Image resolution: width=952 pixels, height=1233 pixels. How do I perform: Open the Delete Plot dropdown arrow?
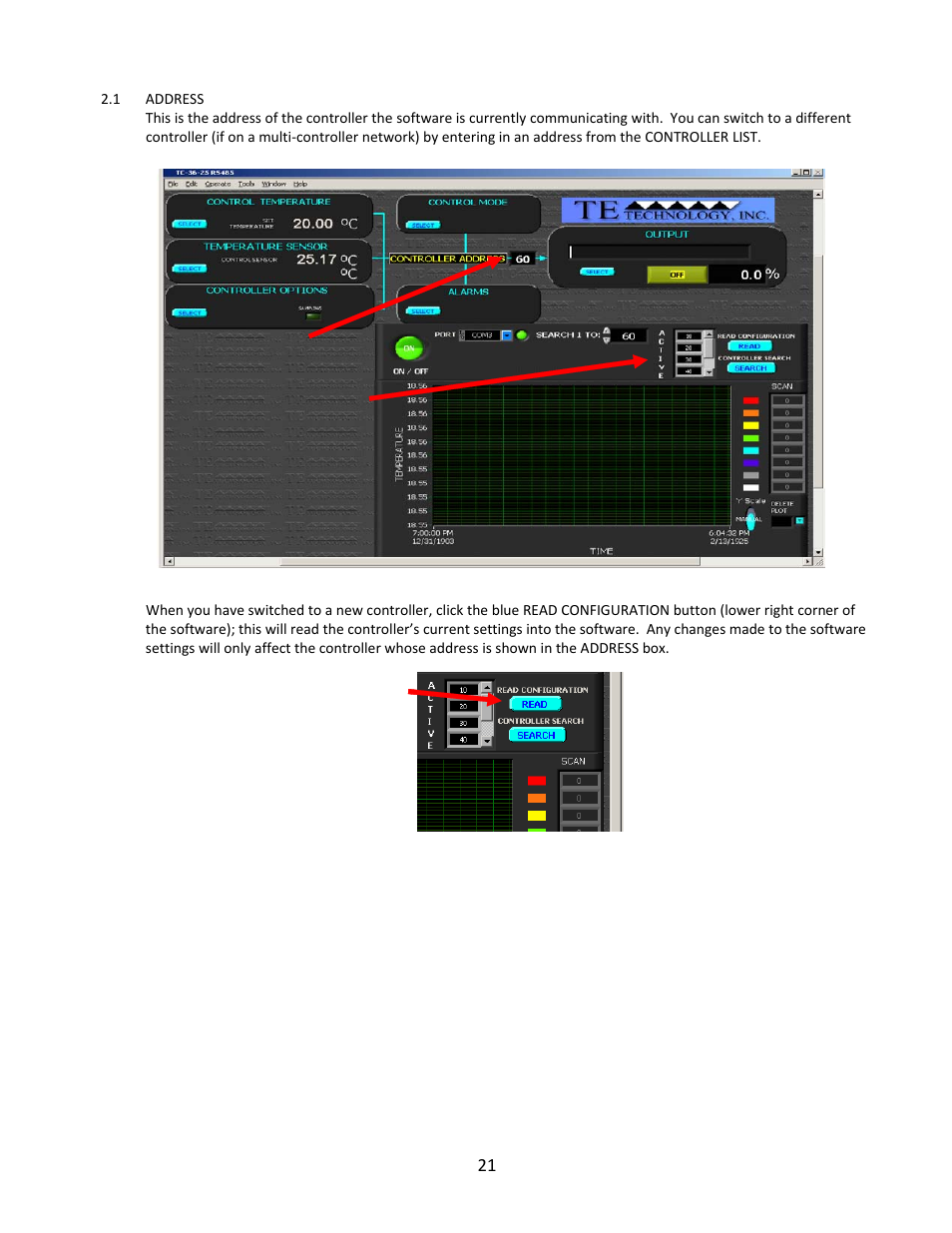(799, 521)
